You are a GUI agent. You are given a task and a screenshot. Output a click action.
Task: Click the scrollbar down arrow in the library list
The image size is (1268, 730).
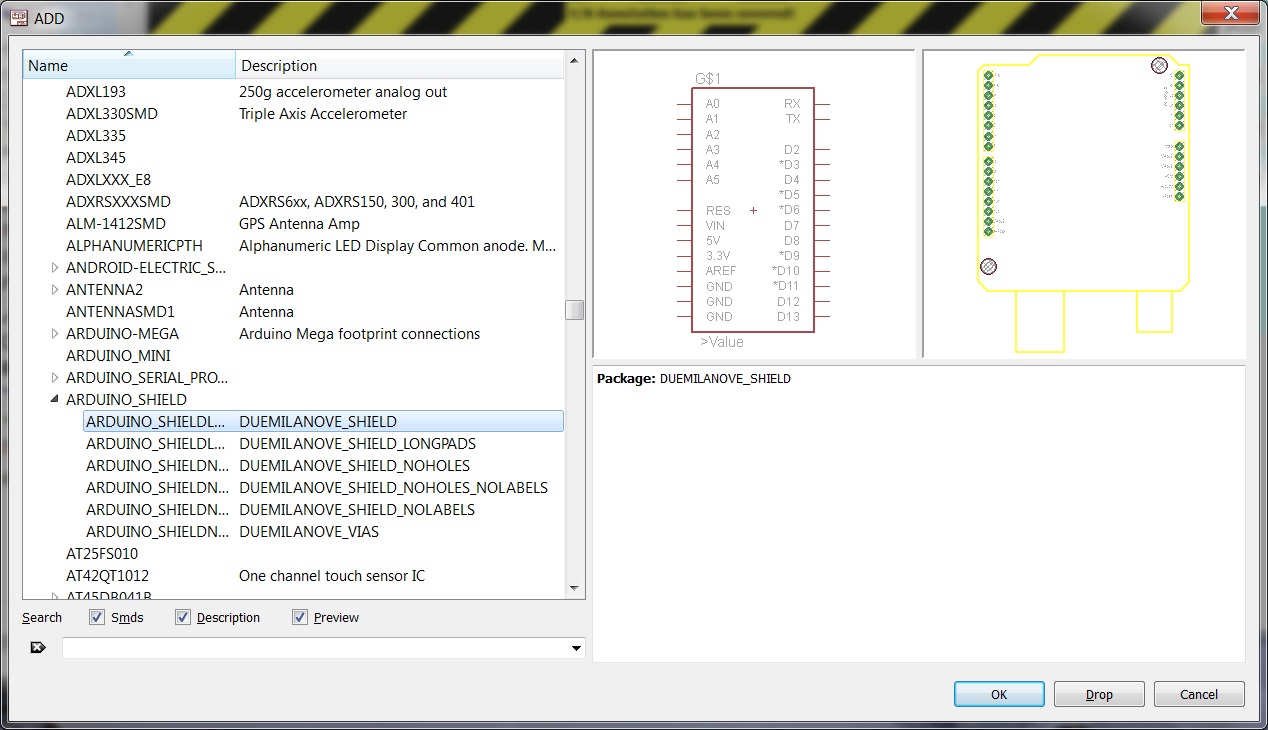tap(574, 589)
